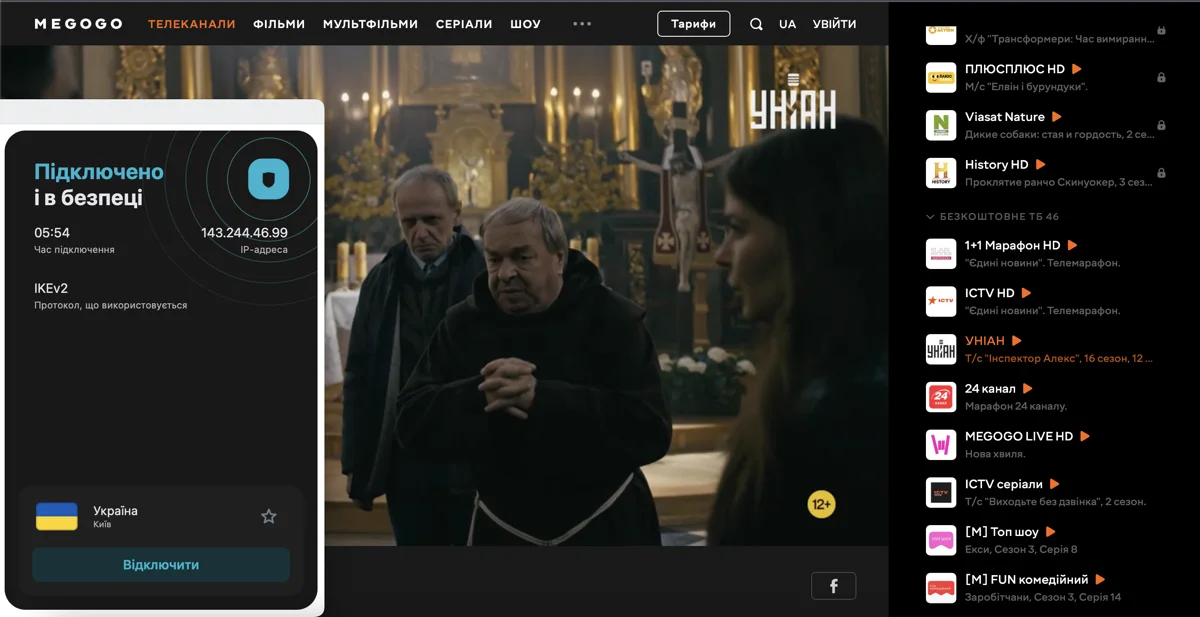Click the [M] Топ шоу logo

[941, 540]
